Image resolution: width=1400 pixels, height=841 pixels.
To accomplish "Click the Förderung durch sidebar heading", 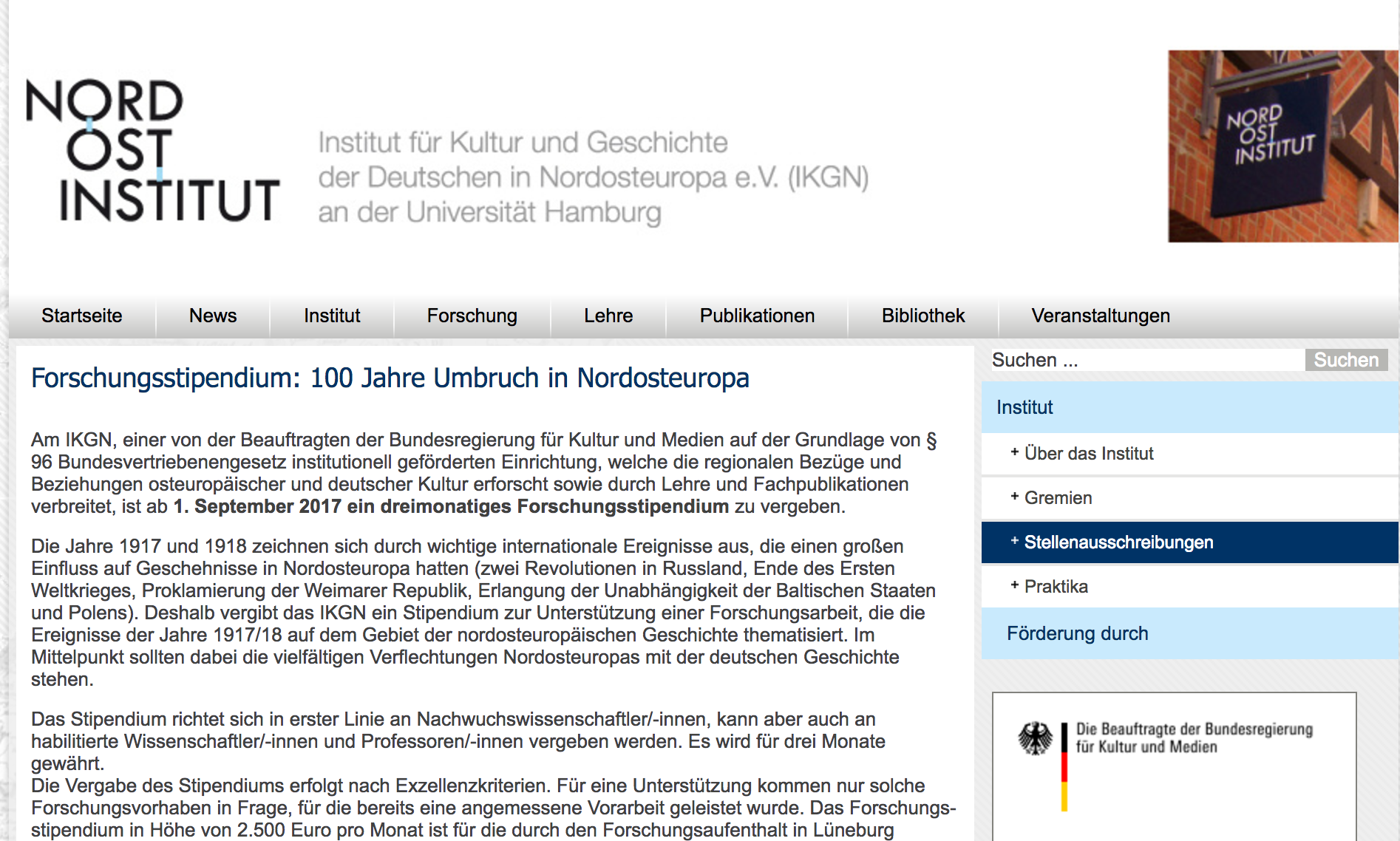I will coord(1189,633).
